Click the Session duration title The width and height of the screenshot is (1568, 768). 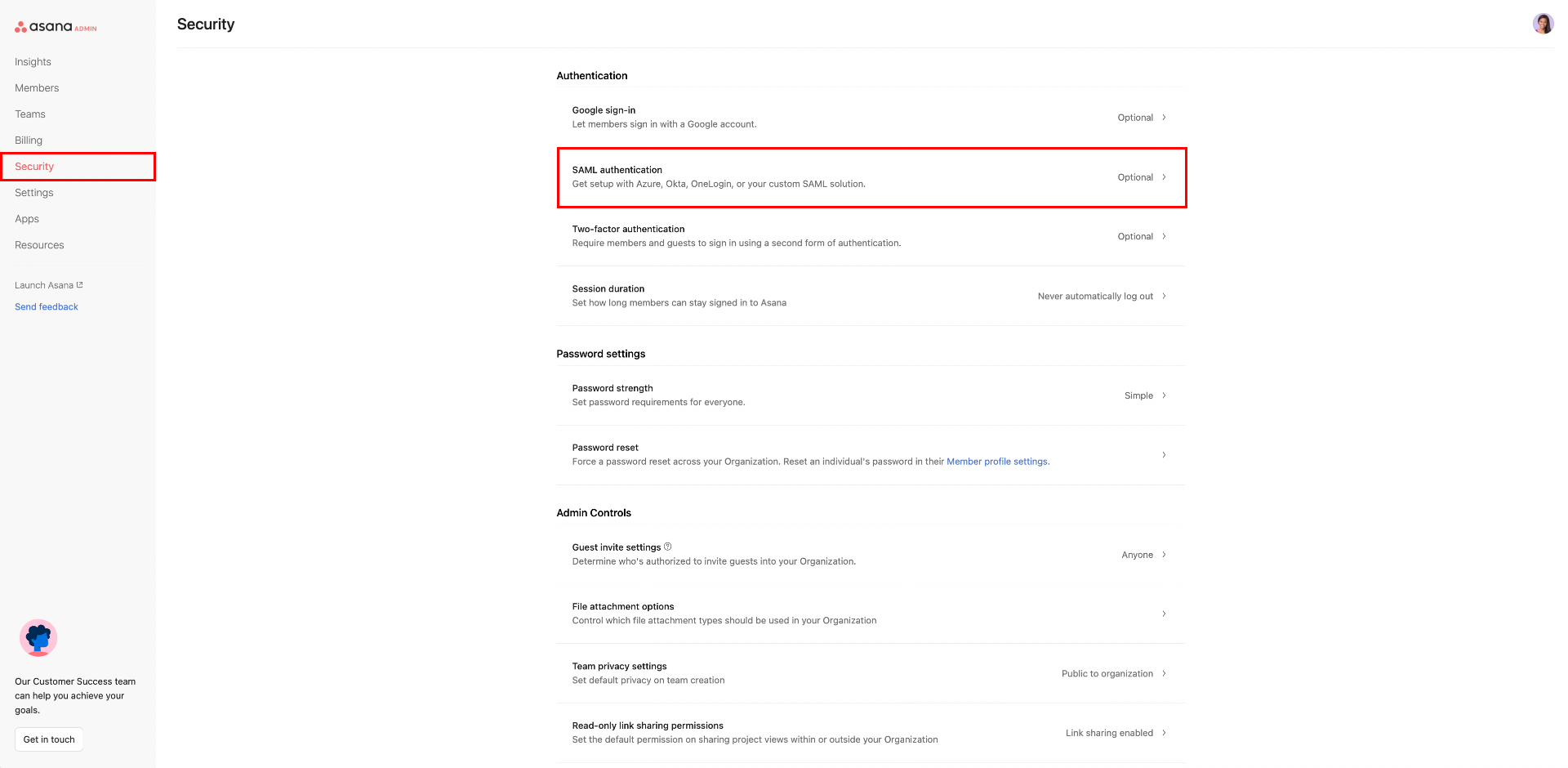click(608, 289)
